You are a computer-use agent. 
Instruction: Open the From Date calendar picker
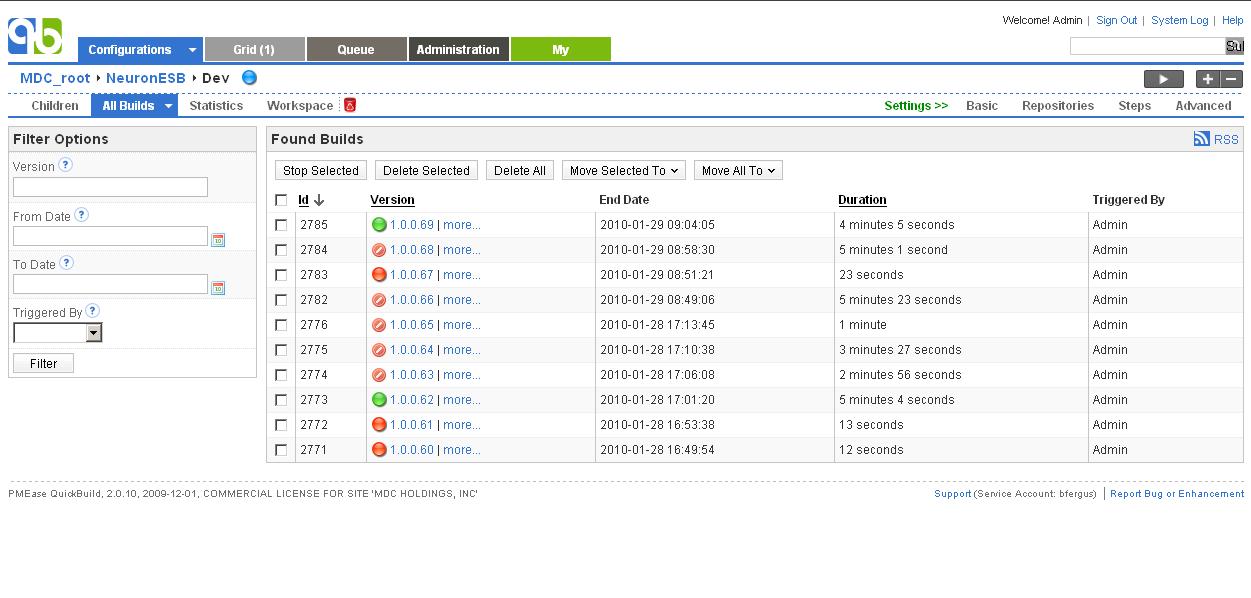click(218, 239)
